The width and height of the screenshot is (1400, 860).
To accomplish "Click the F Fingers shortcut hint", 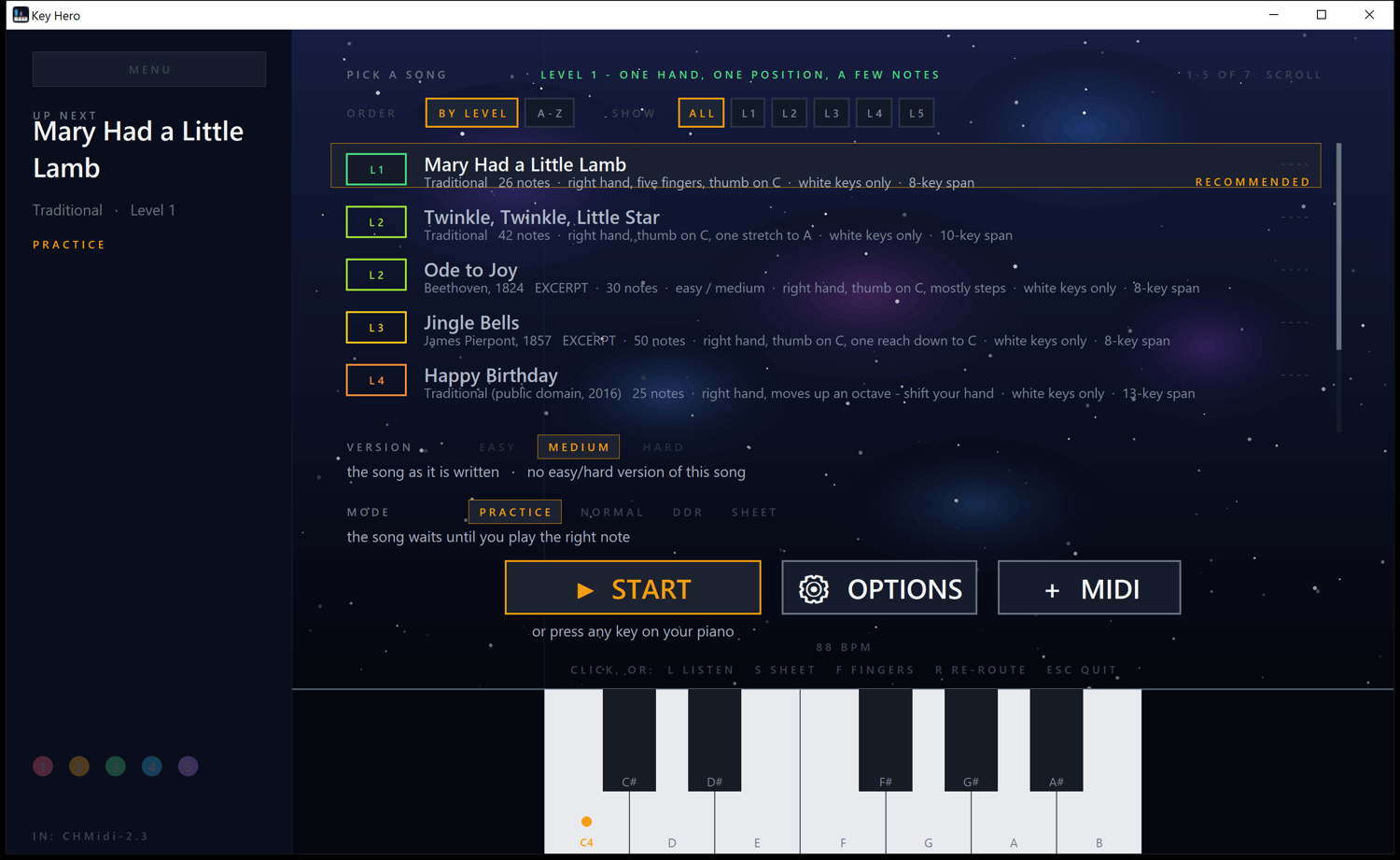I will (x=875, y=670).
